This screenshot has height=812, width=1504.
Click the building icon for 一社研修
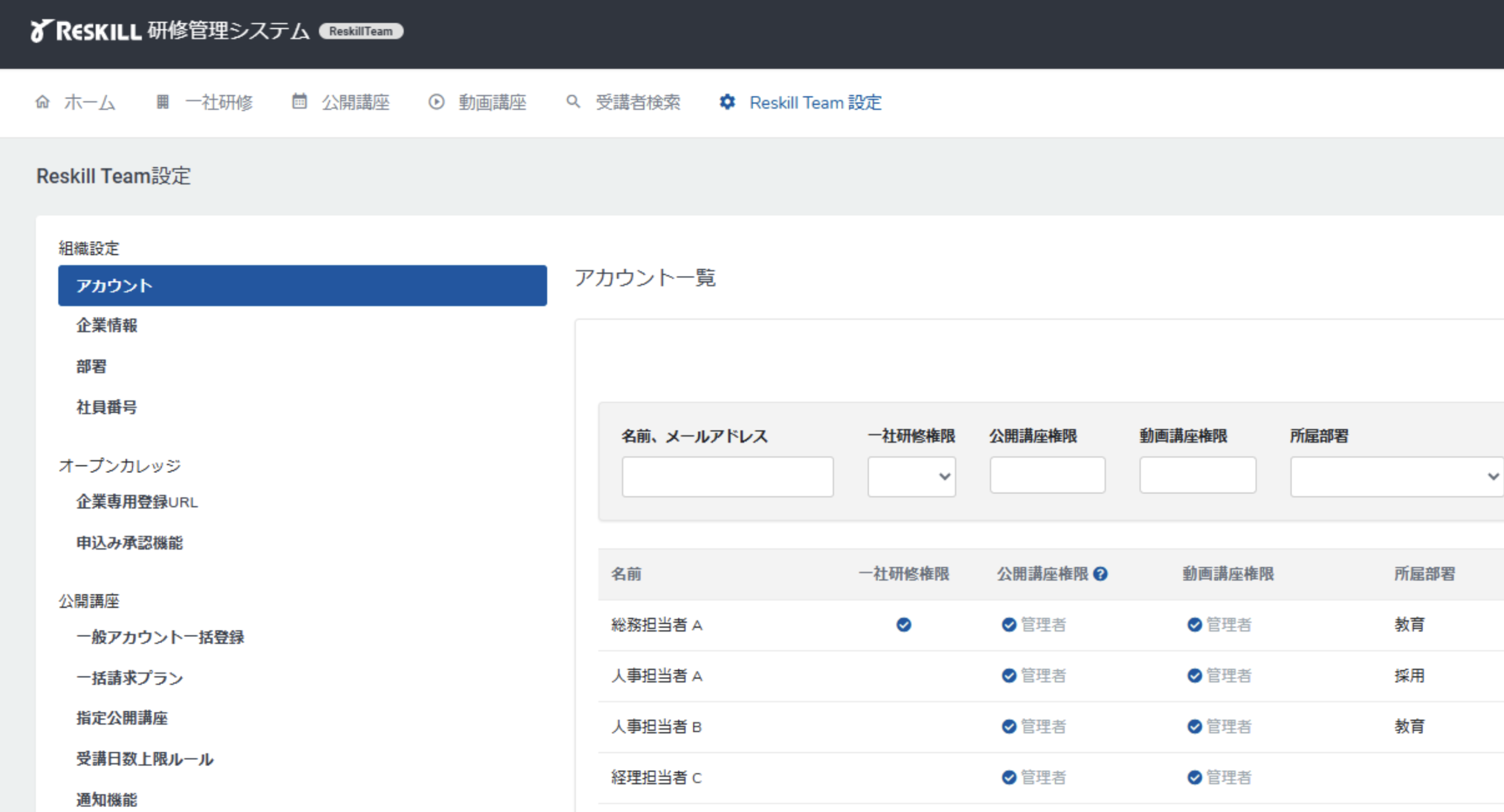click(162, 102)
